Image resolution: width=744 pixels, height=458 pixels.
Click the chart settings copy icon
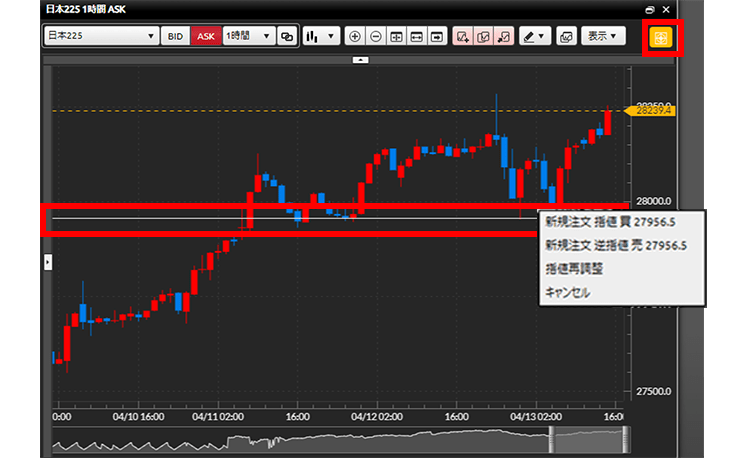tap(566, 36)
